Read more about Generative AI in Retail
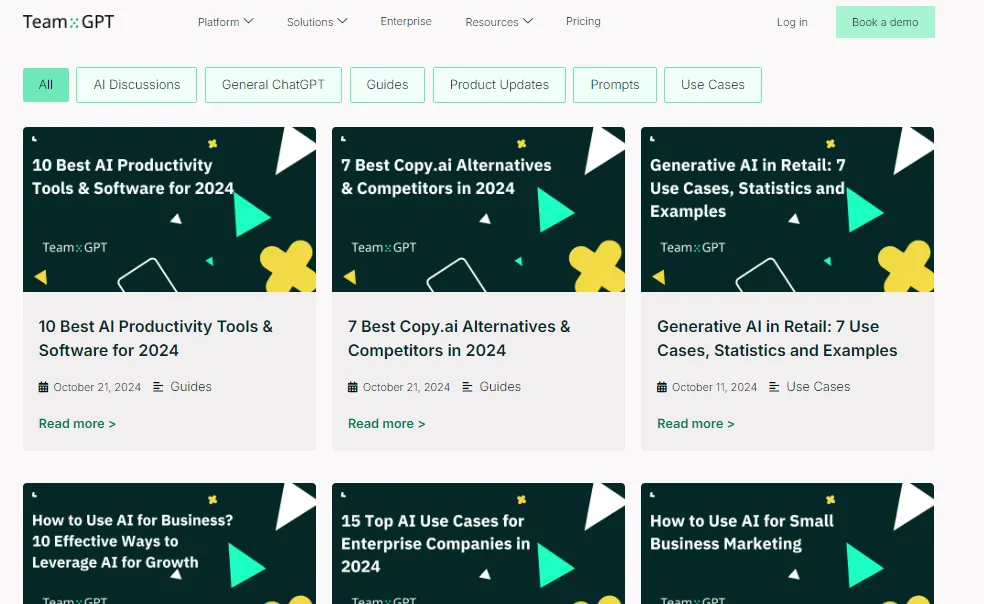The image size is (984, 604). [695, 424]
